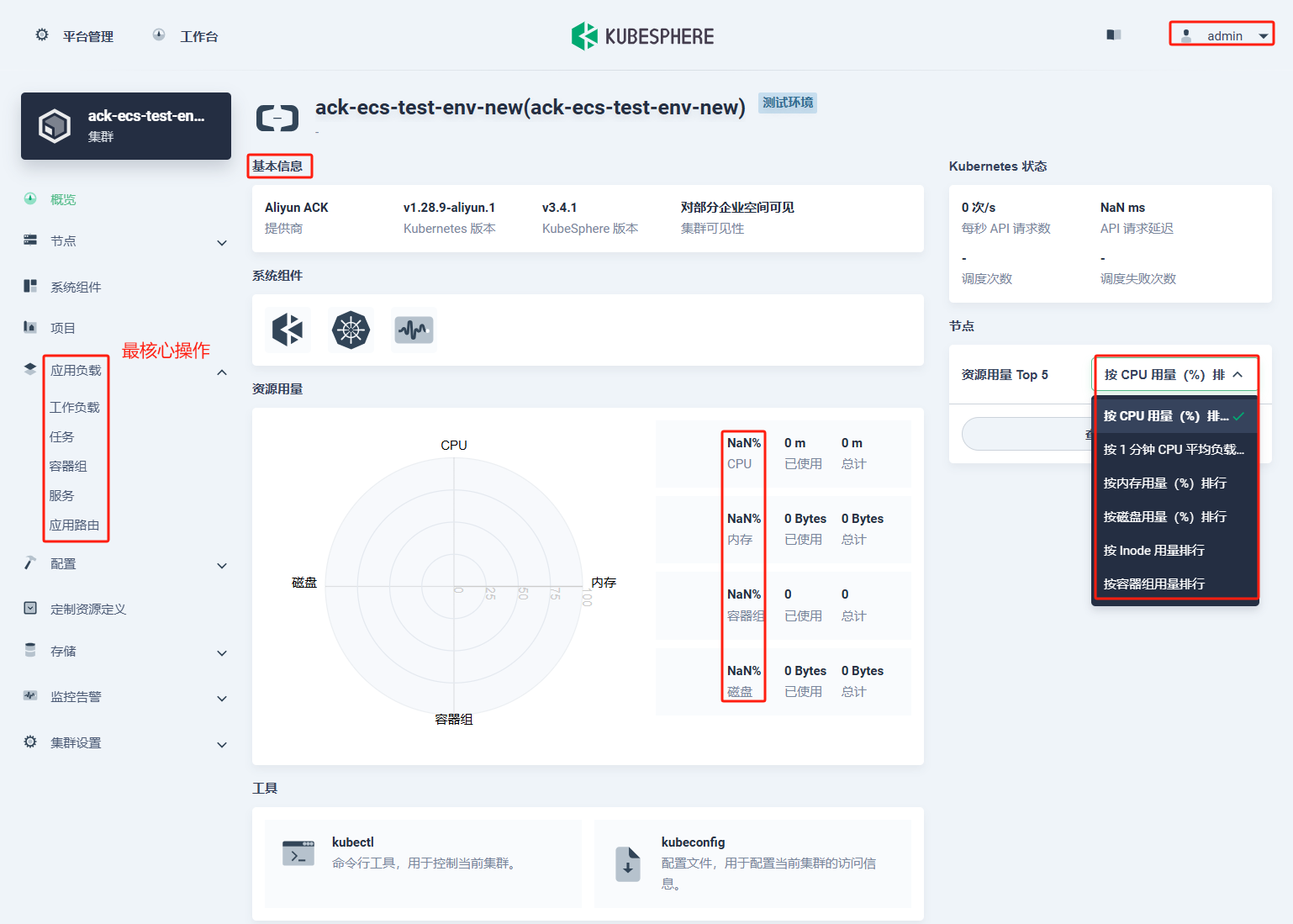Open the kubectl tool card
1293x924 pixels.
423,863
